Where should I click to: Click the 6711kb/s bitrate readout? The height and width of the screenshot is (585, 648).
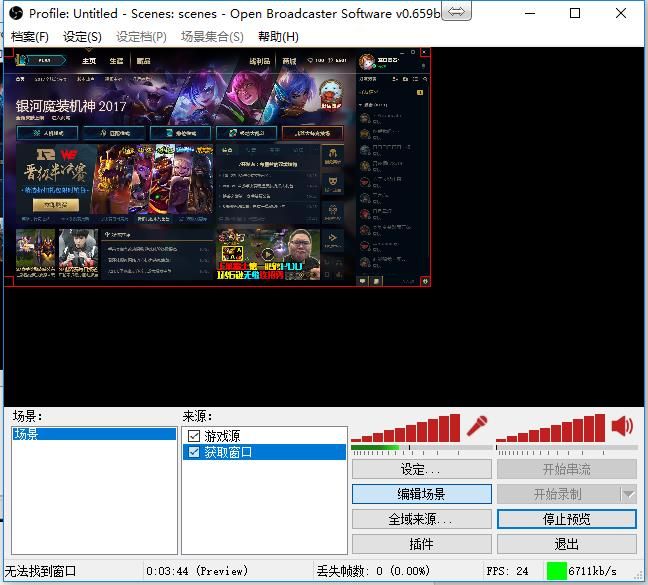tap(592, 571)
